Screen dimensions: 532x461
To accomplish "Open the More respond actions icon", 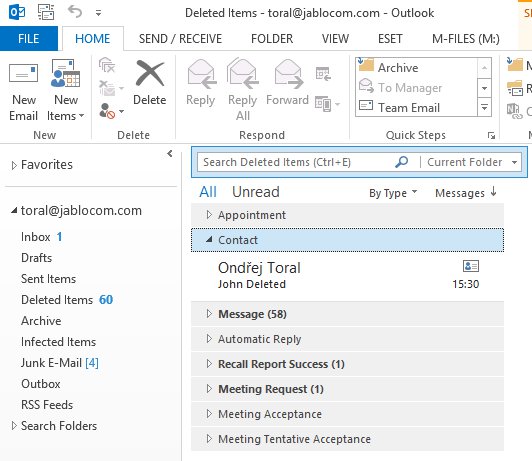I will pos(327,103).
